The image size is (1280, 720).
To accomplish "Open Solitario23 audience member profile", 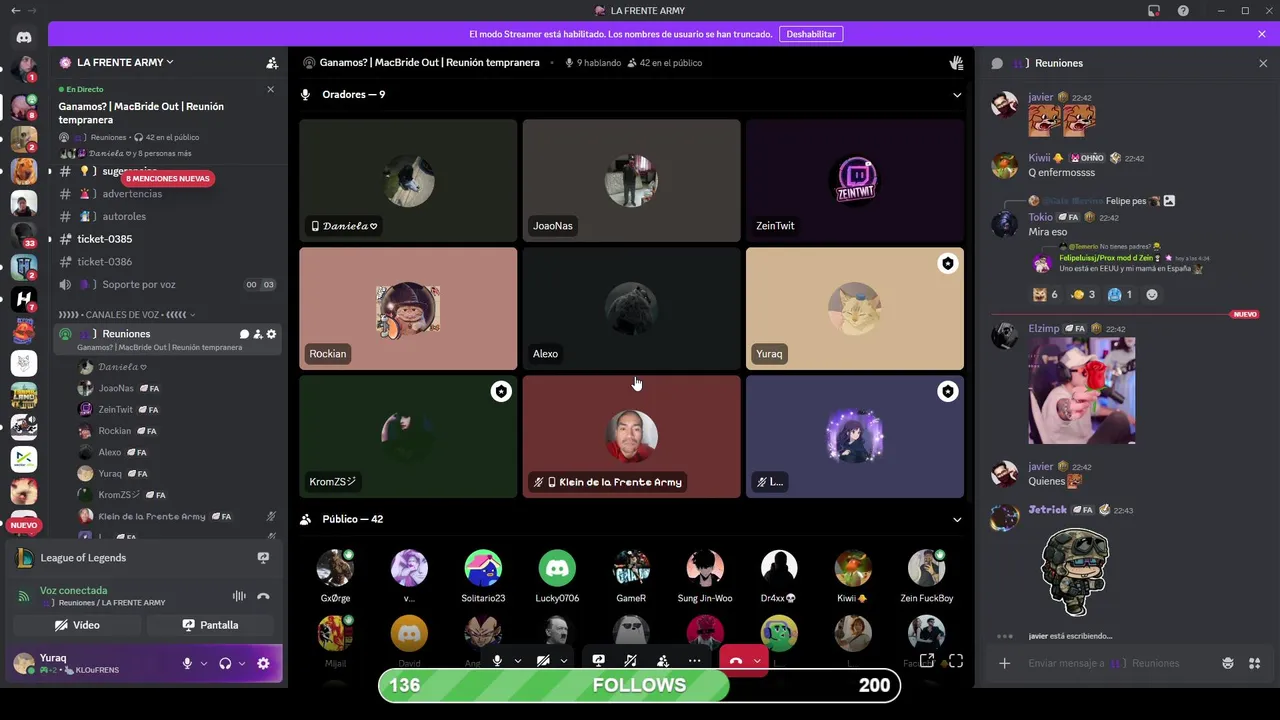I will pos(483,576).
